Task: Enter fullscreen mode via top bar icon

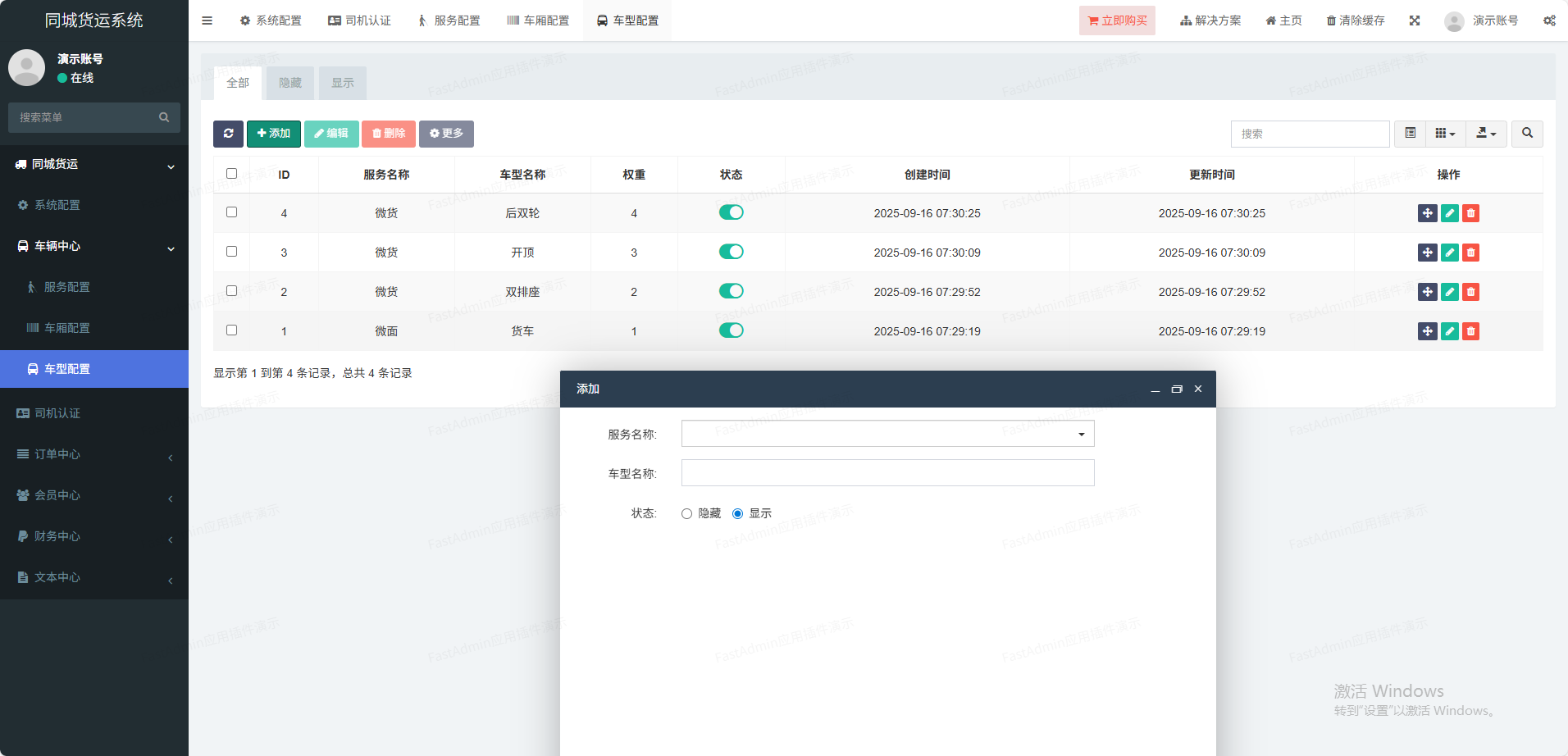Action: tap(1415, 20)
